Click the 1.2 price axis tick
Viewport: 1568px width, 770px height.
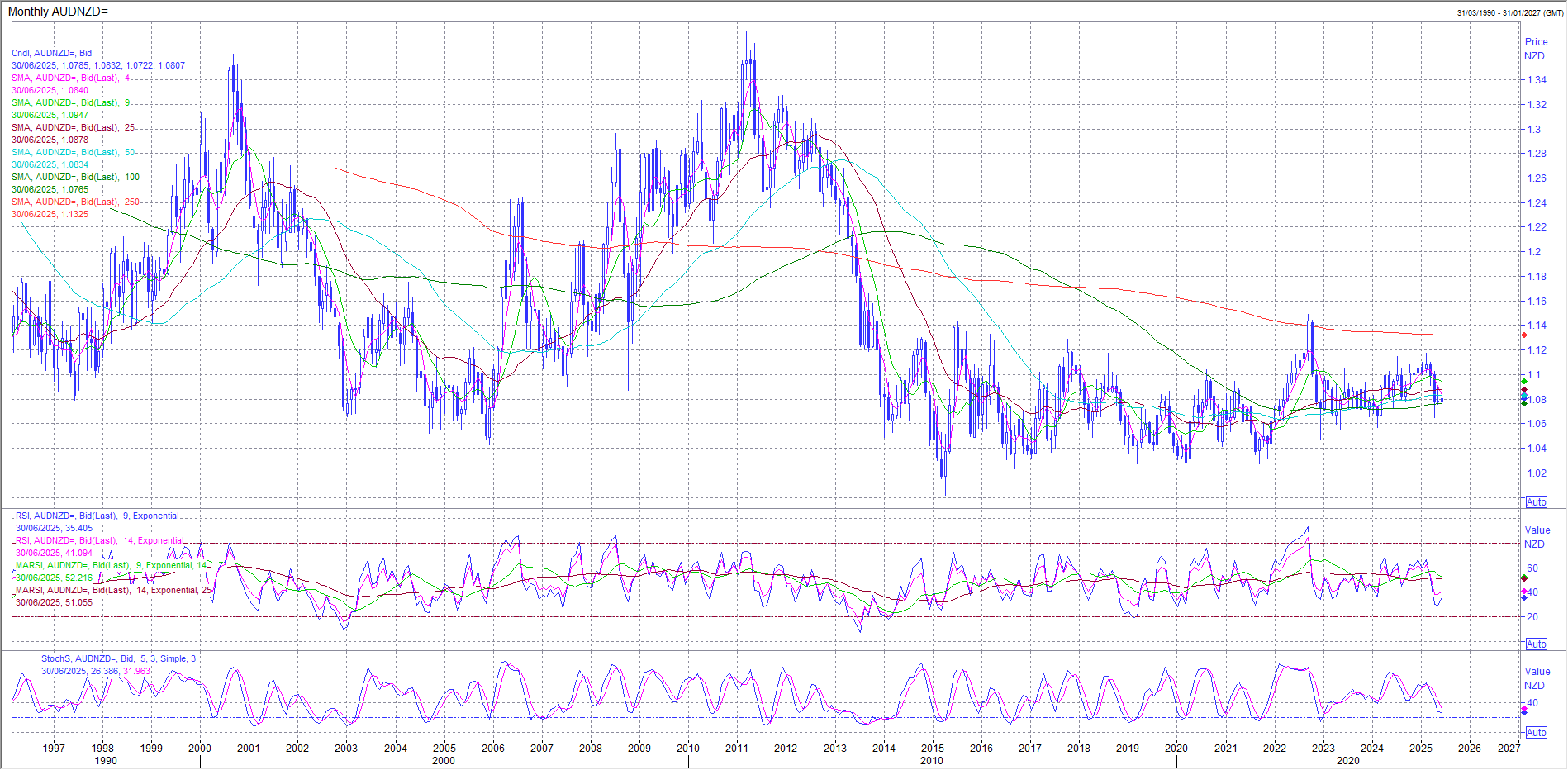coord(1534,252)
